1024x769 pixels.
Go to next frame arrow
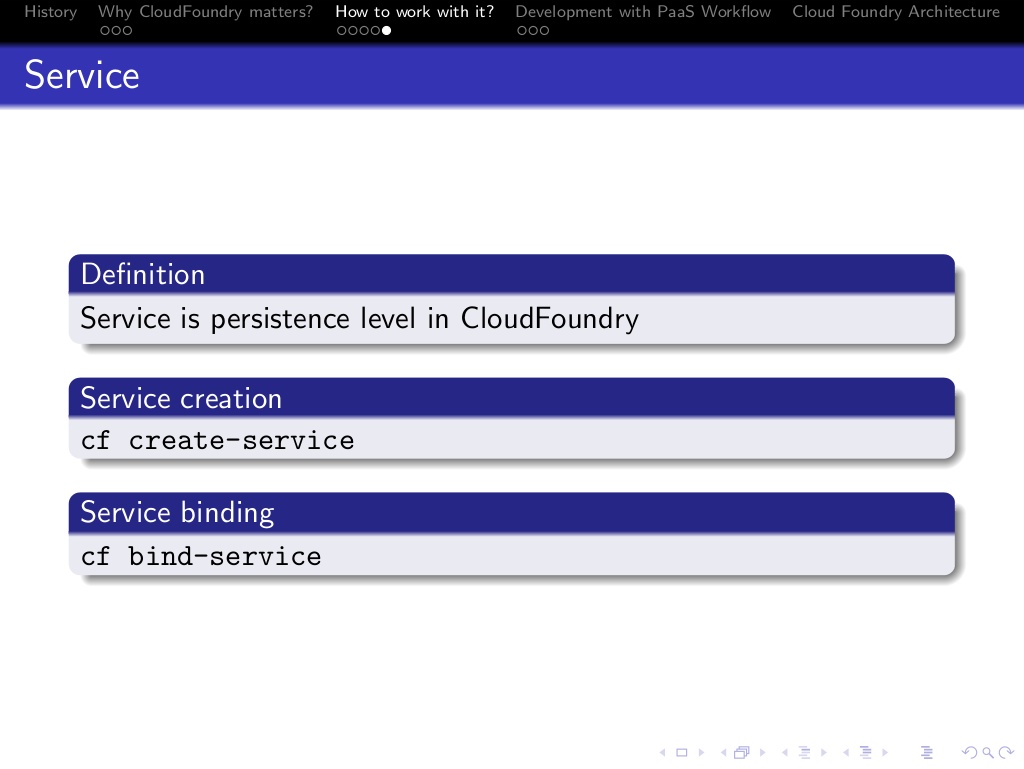tap(762, 753)
